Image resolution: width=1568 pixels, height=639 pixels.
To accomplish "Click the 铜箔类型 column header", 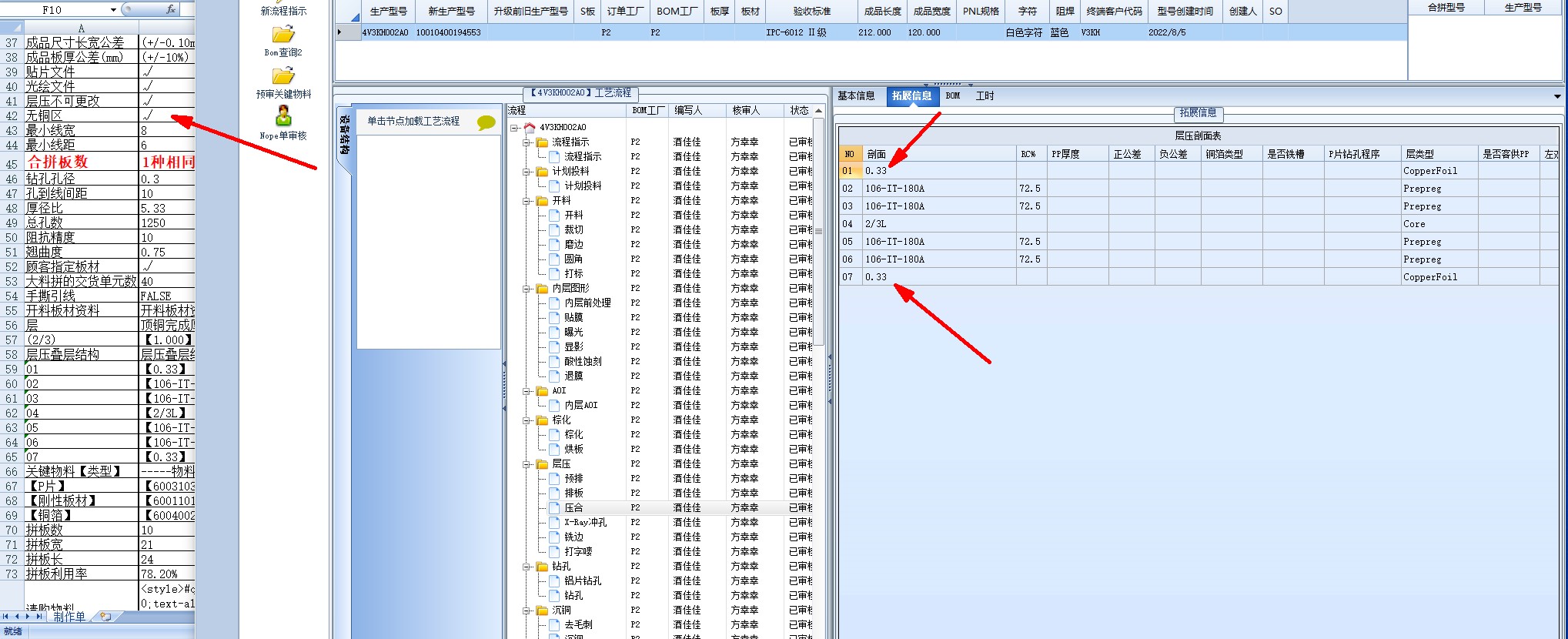I will tap(1232, 154).
